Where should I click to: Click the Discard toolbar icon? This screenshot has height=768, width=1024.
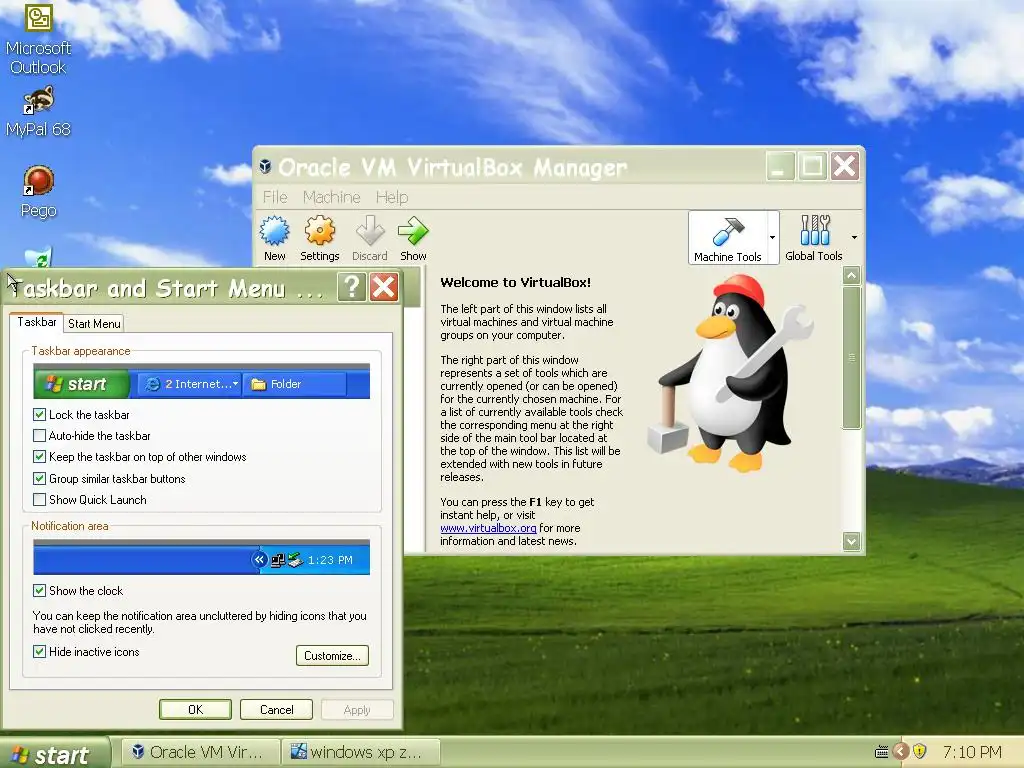coord(370,231)
